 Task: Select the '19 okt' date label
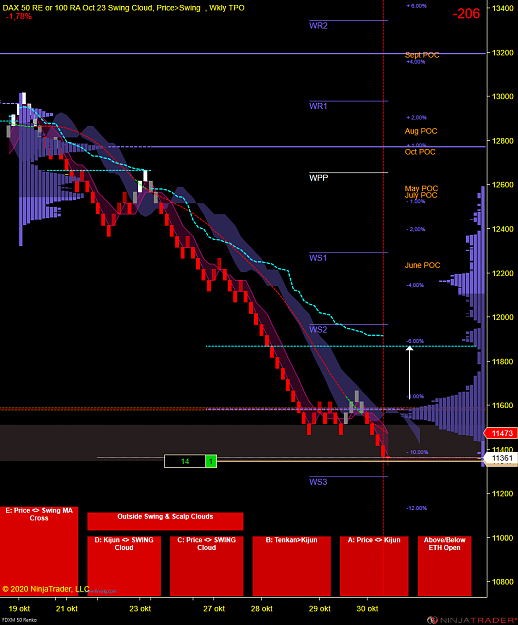coord(19,609)
